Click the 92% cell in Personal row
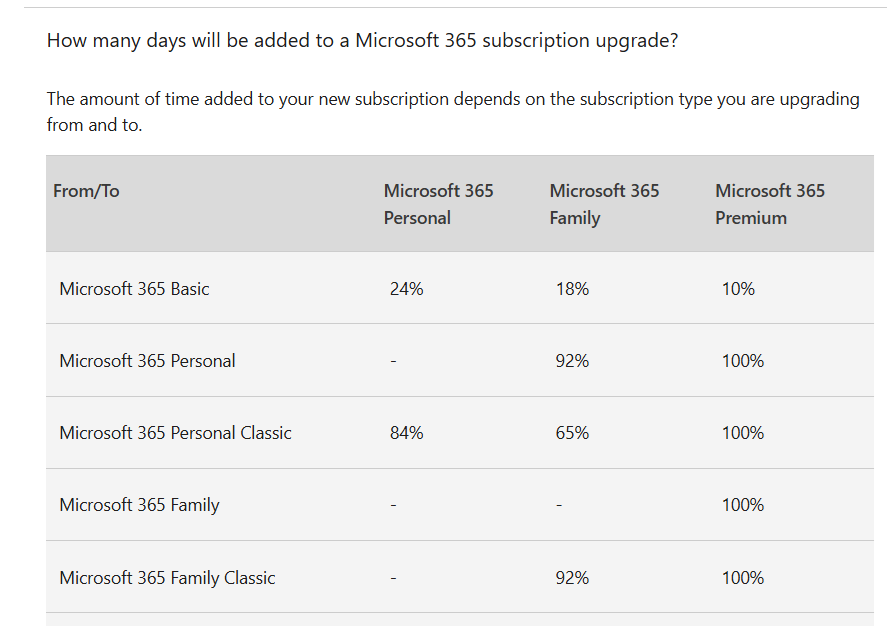The width and height of the screenshot is (887, 626). point(572,361)
